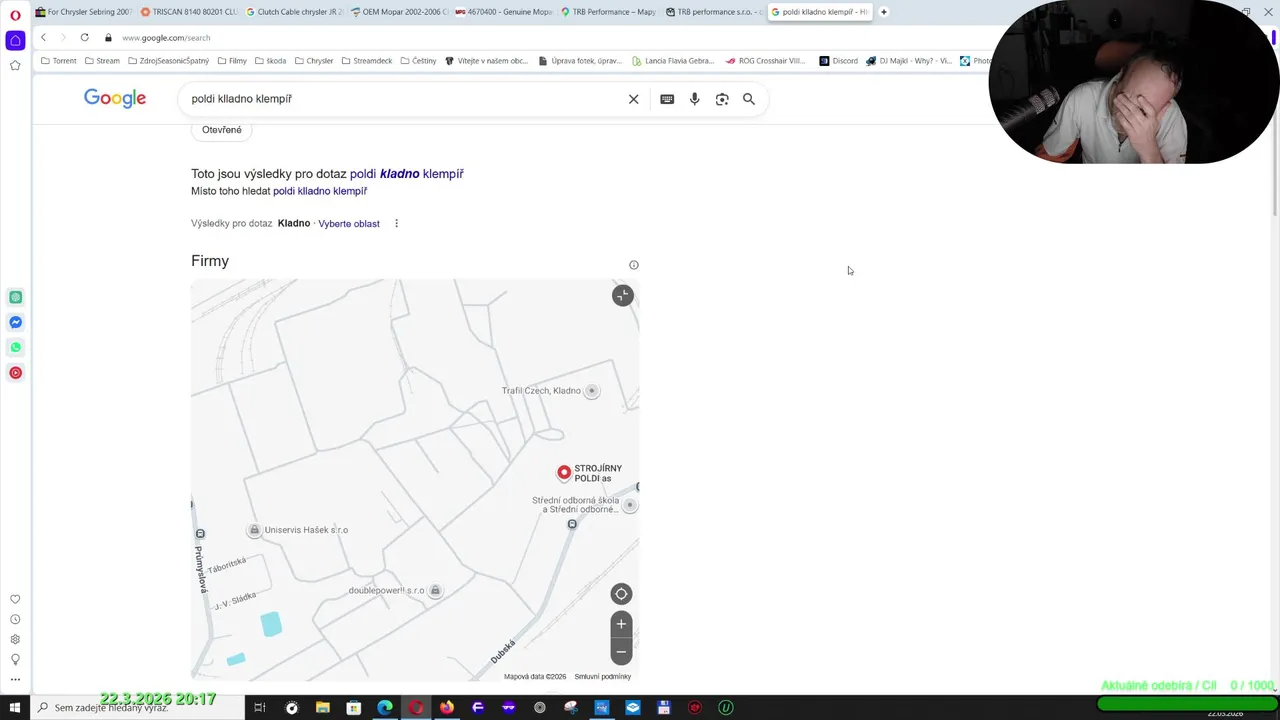Open the Opera menu logo
The image size is (1280, 720).
click(15, 15)
